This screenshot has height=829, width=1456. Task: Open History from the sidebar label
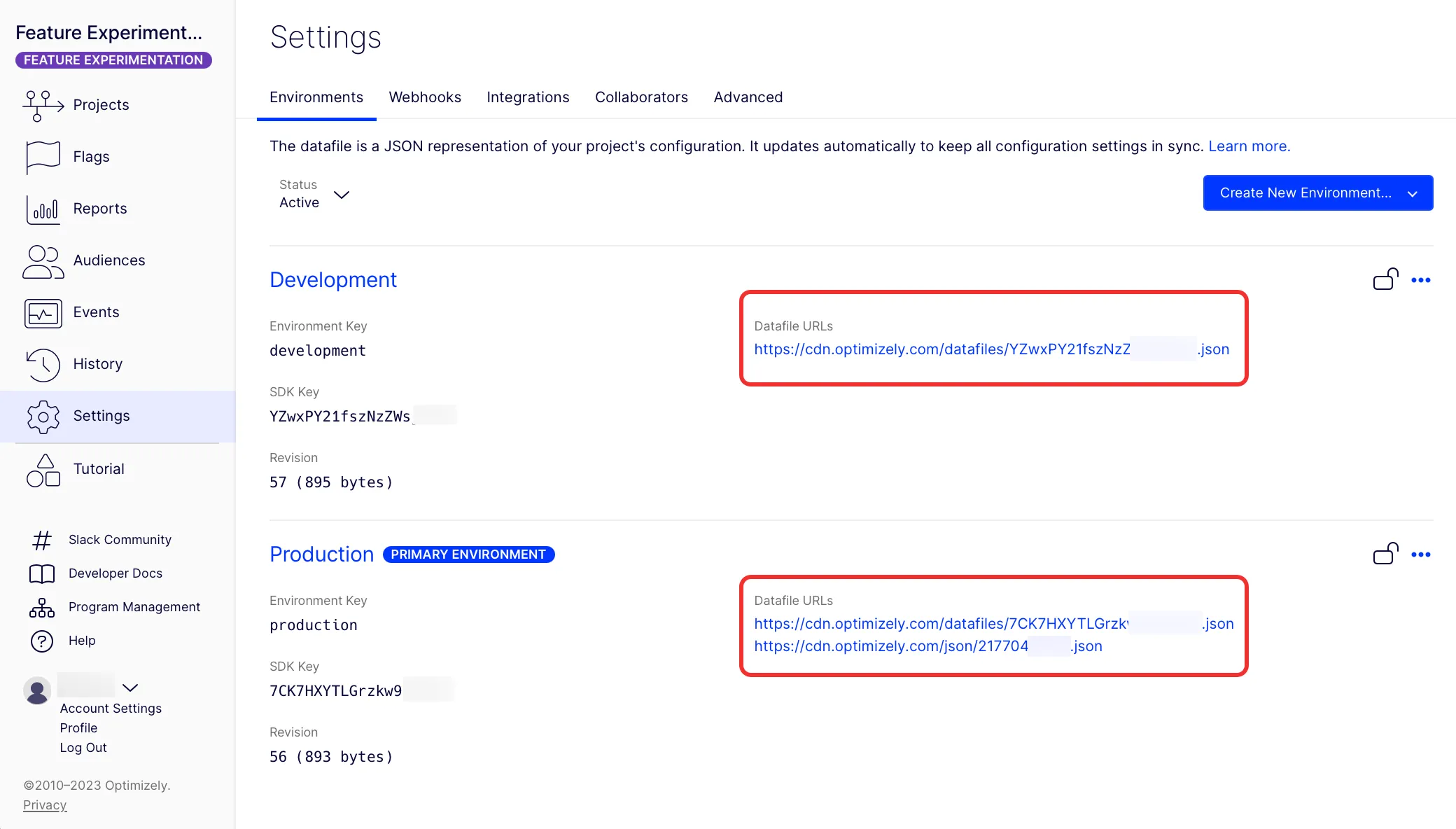(98, 364)
